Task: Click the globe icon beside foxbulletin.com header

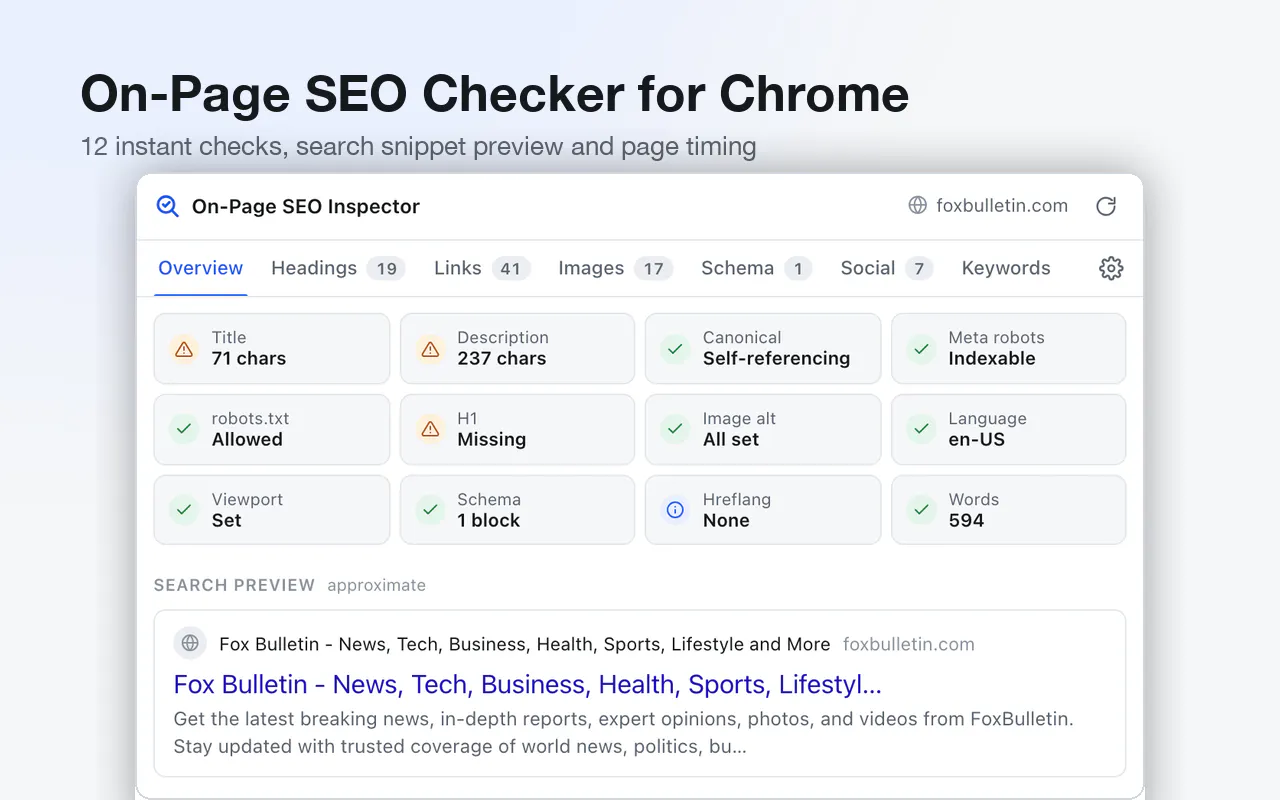Action: (x=917, y=206)
